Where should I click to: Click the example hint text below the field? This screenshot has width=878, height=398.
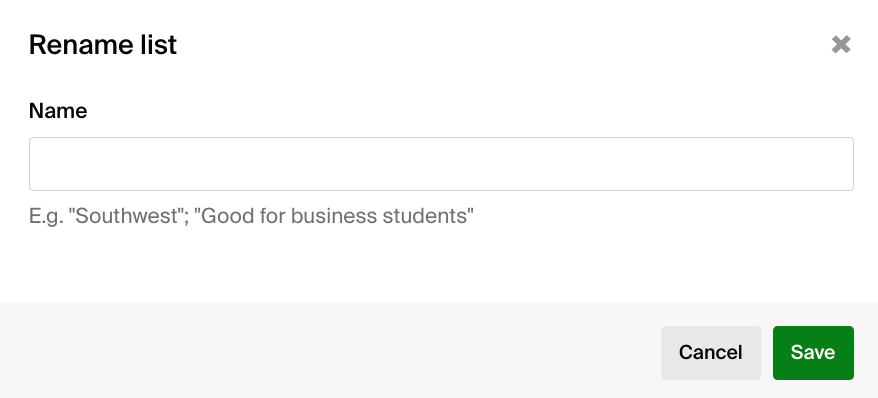pos(251,216)
